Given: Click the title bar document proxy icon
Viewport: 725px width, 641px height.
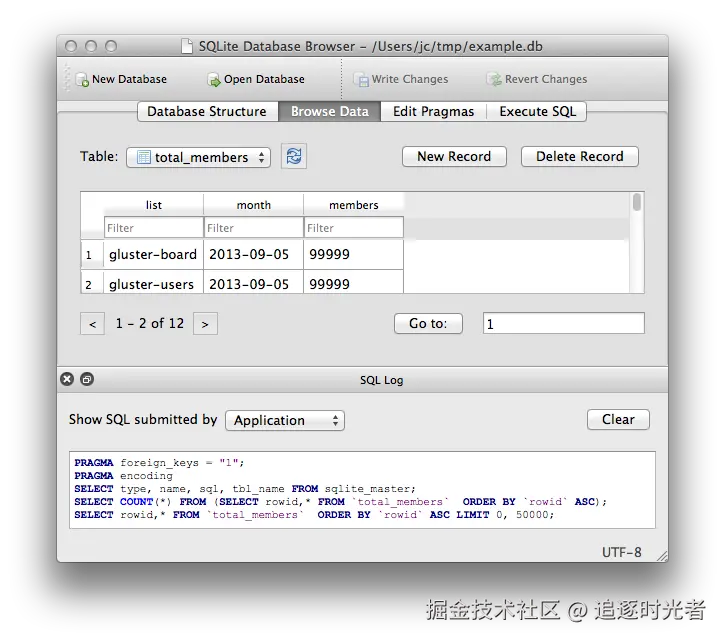Looking at the screenshot, I should (x=187, y=46).
